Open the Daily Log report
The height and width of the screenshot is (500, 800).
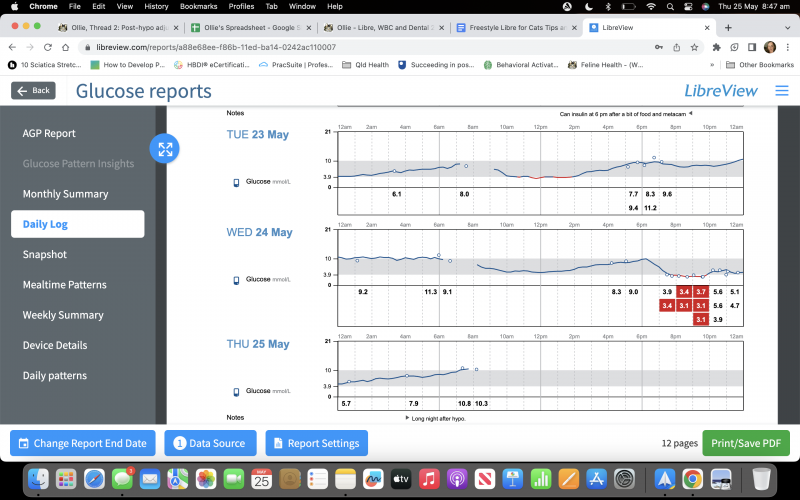coord(78,224)
